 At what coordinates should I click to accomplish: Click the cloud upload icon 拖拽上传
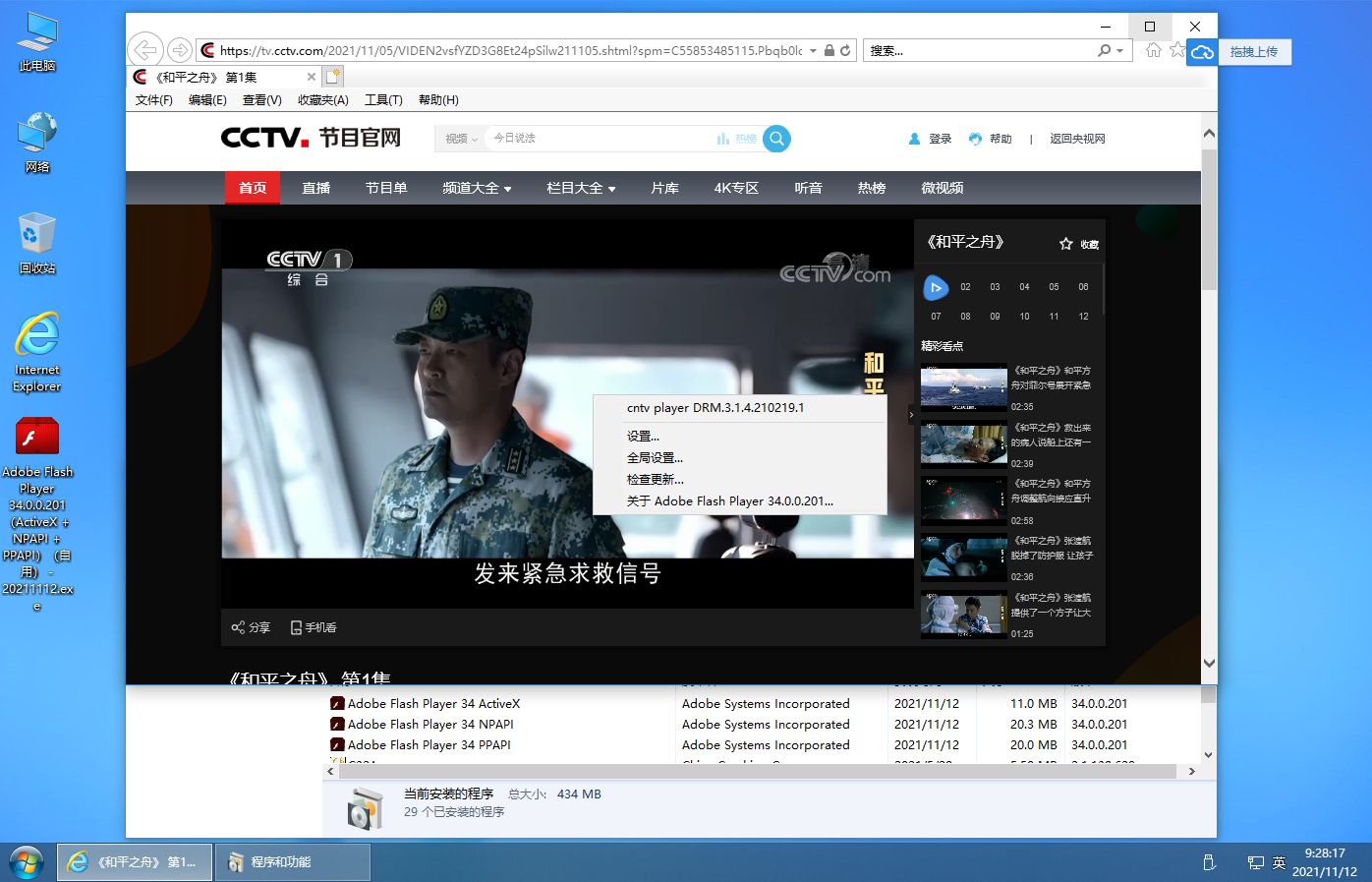(1202, 52)
